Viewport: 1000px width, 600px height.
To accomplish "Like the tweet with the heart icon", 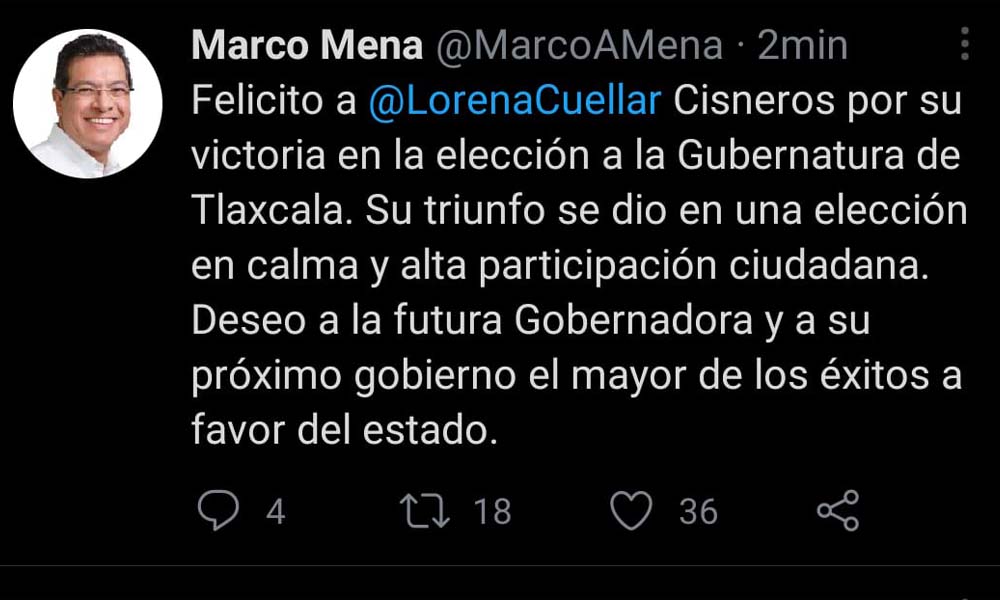I will coord(631,511).
